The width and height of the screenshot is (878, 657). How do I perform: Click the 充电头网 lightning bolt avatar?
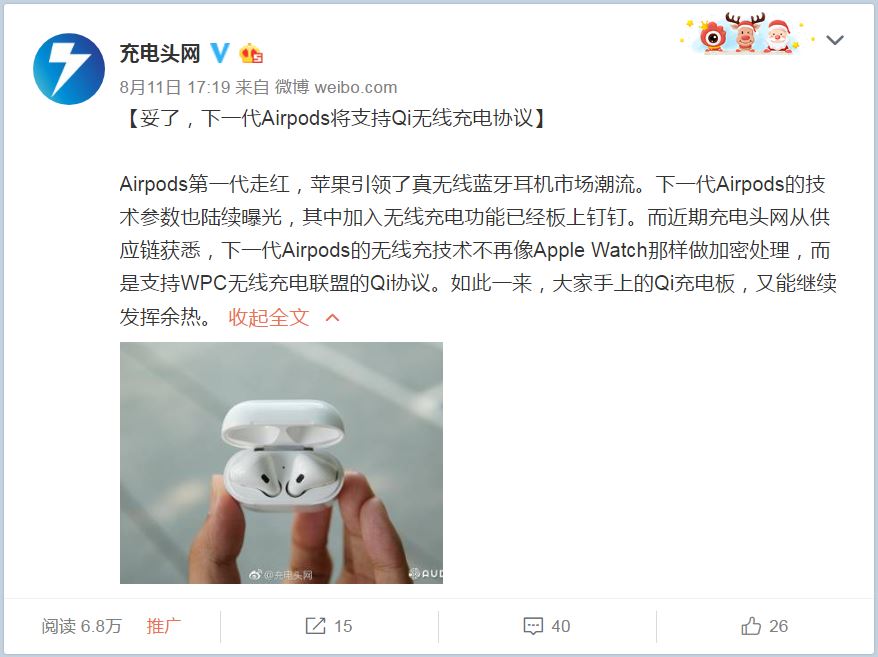click(69, 69)
